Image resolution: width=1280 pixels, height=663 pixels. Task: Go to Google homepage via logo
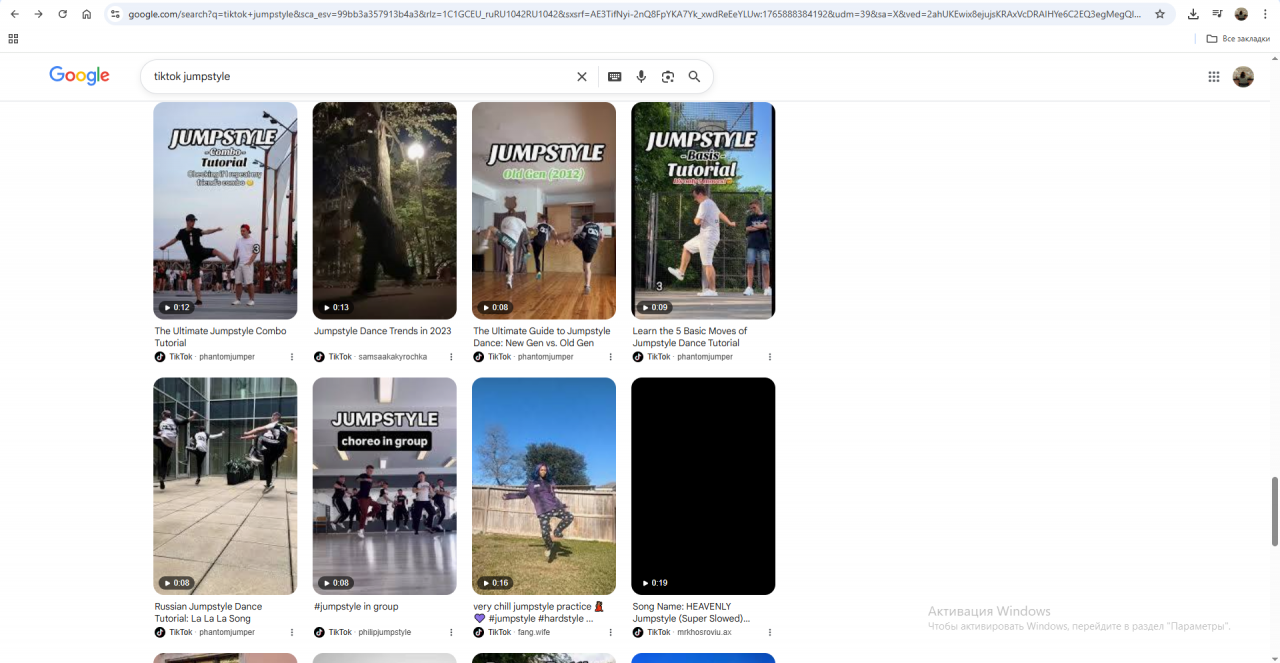(79, 76)
